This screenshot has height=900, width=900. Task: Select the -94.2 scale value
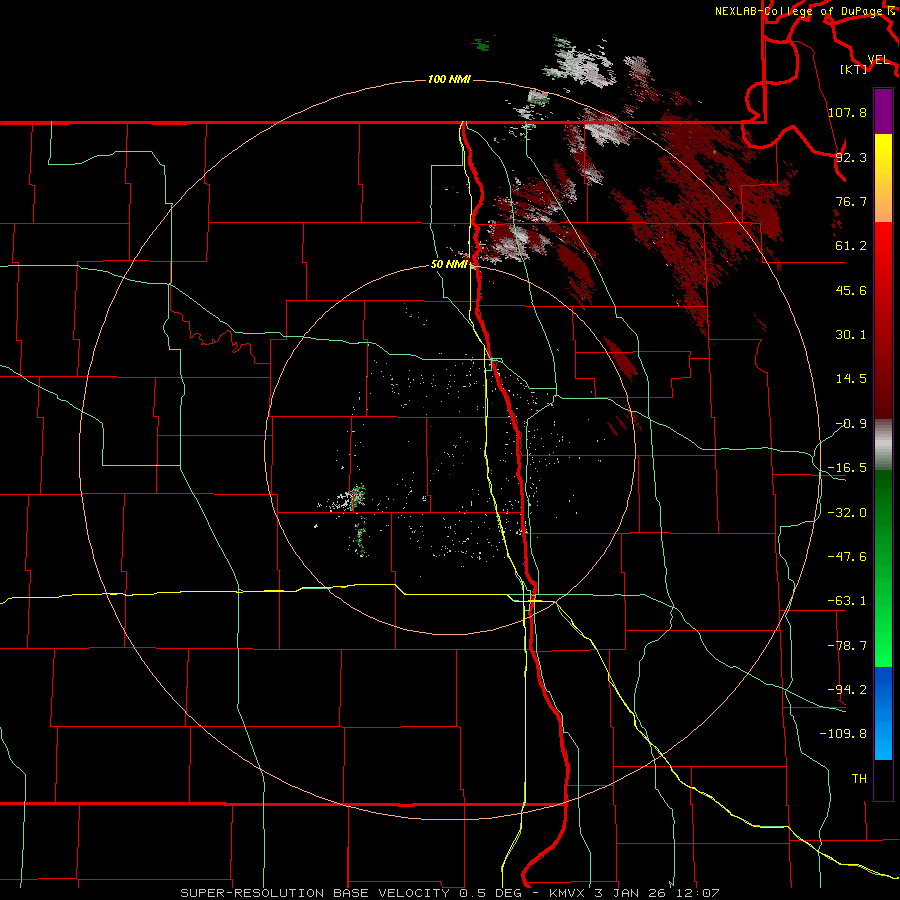tap(847, 690)
